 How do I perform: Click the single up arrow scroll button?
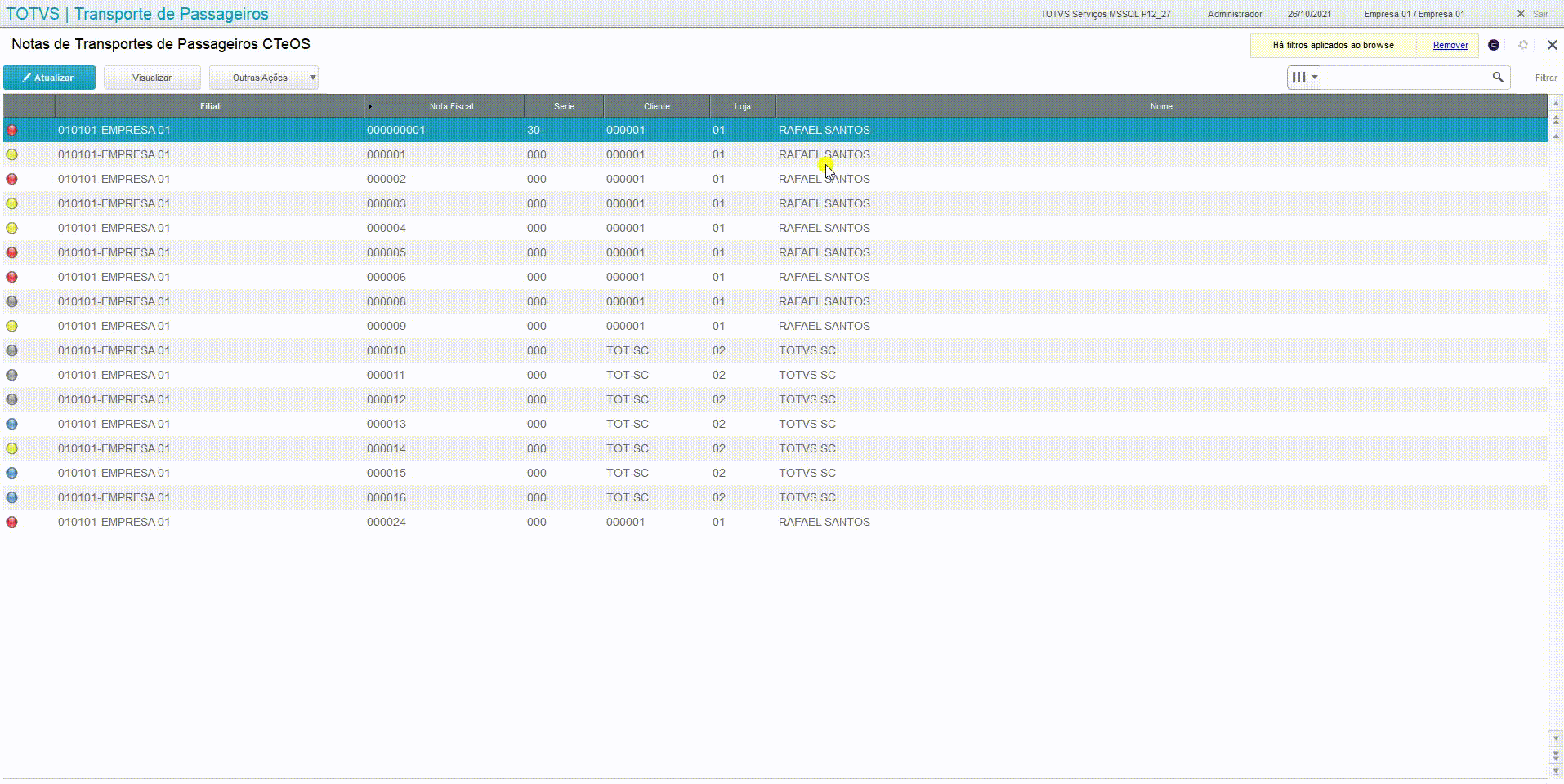point(1556,136)
